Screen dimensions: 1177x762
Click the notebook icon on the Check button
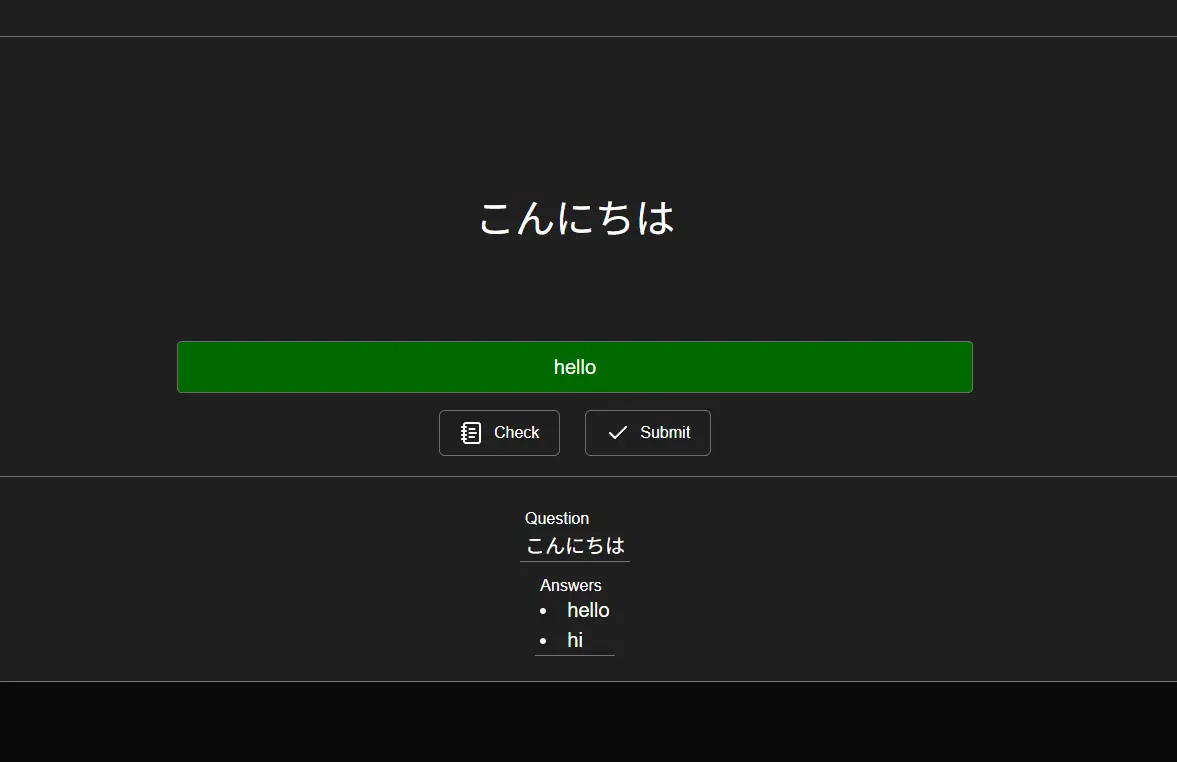[x=471, y=433]
